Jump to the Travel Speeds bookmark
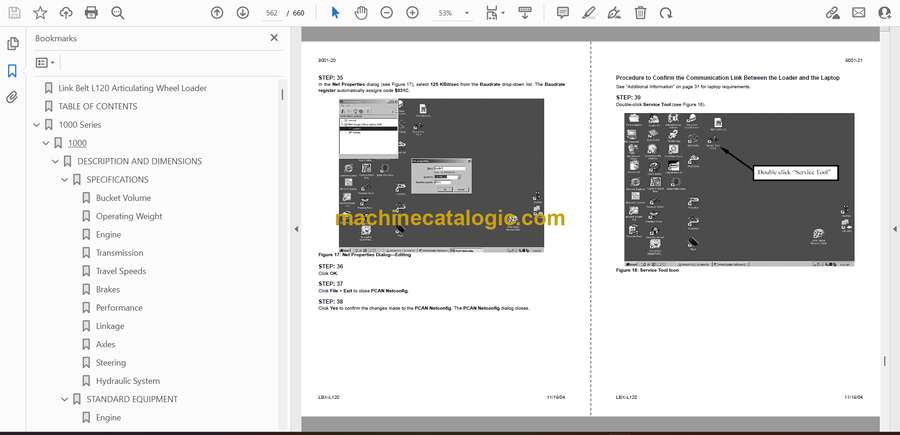Image resolution: width=900 pixels, height=435 pixels. (x=121, y=271)
